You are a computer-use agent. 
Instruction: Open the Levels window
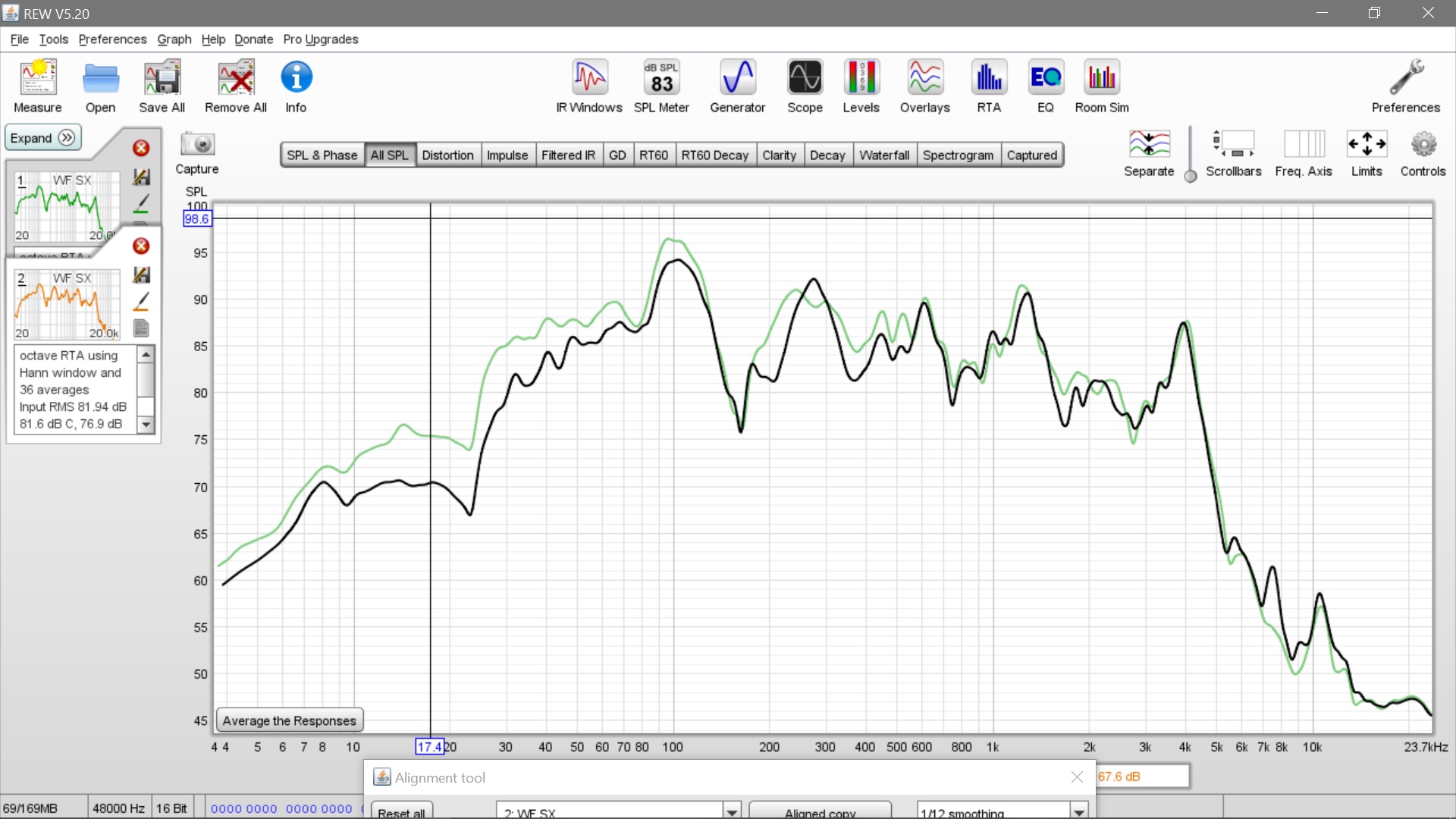tap(861, 86)
